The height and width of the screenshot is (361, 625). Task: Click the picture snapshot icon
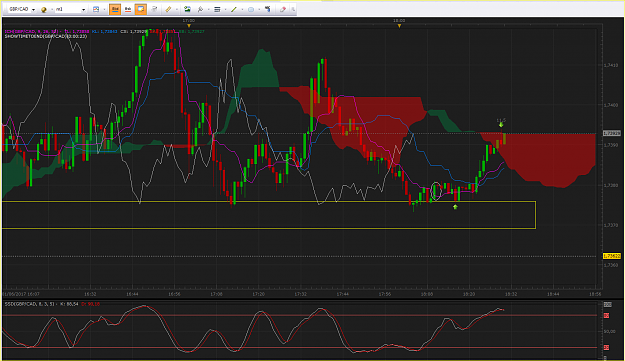(x=187, y=9)
